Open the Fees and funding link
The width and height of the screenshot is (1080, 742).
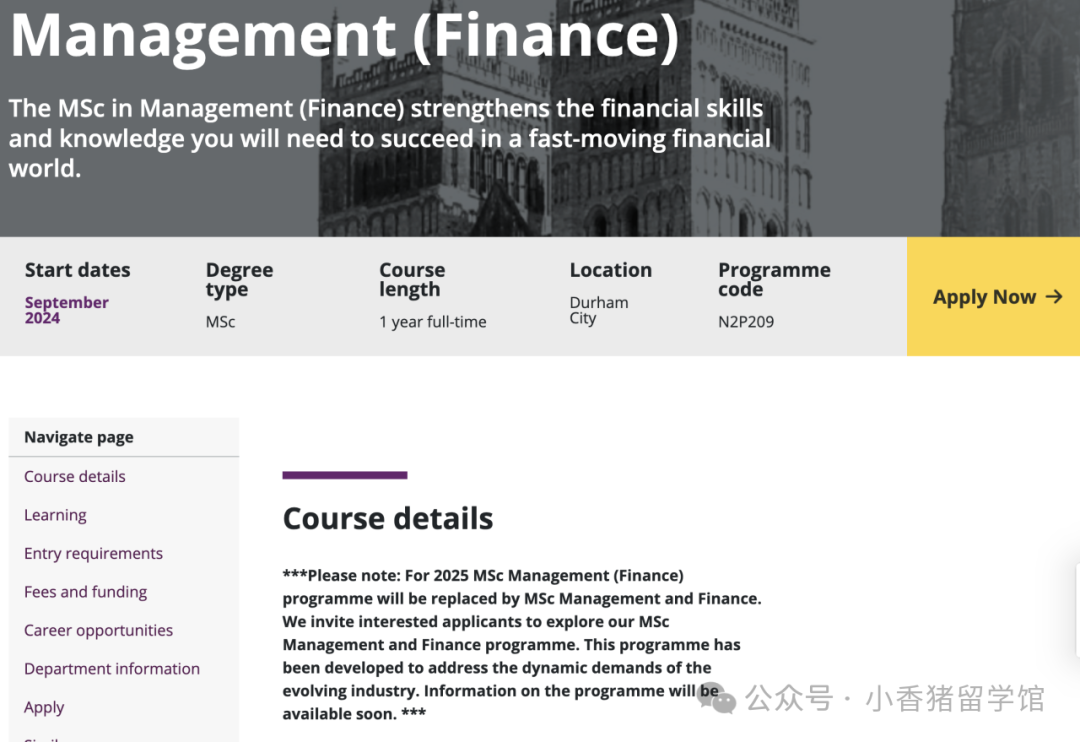coord(85,592)
